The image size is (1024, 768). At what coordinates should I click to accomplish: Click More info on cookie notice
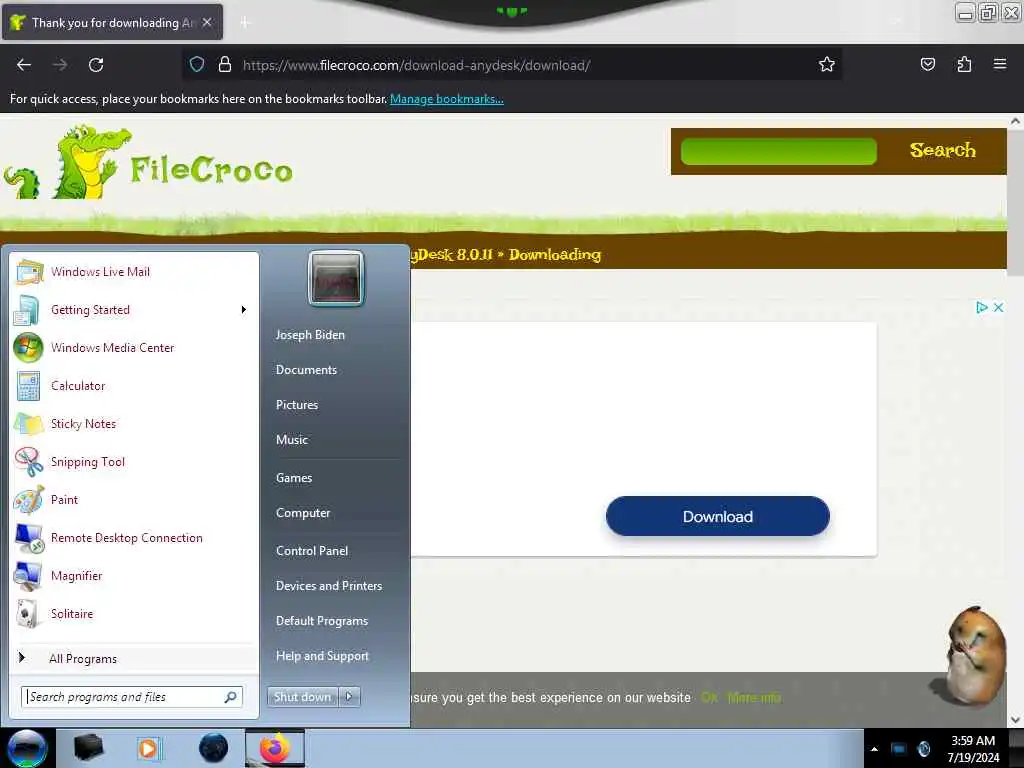click(x=754, y=697)
